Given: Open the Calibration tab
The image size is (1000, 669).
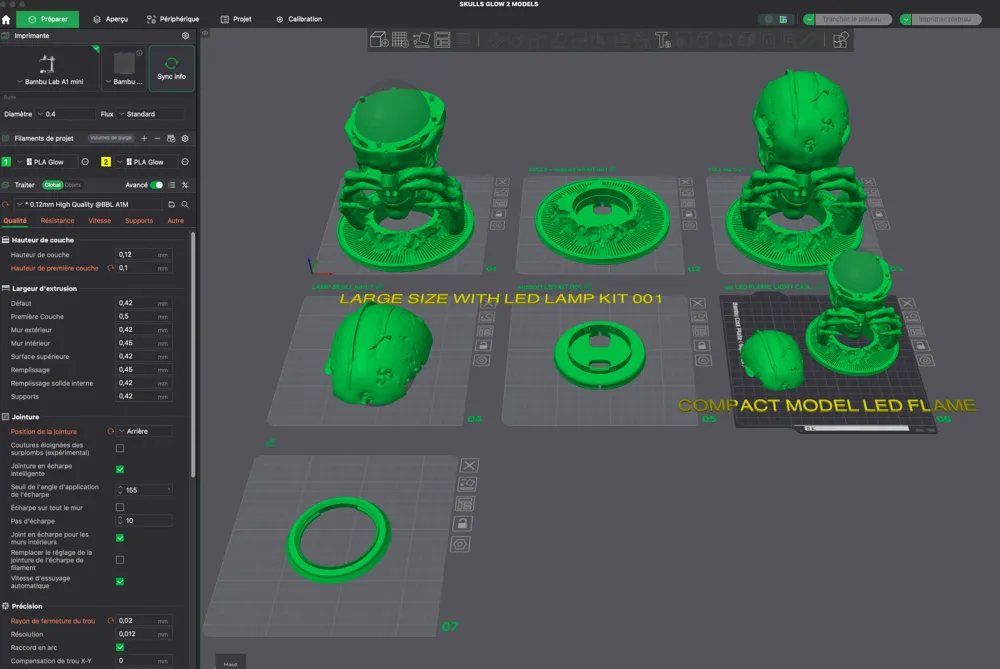Looking at the screenshot, I should 299,19.
